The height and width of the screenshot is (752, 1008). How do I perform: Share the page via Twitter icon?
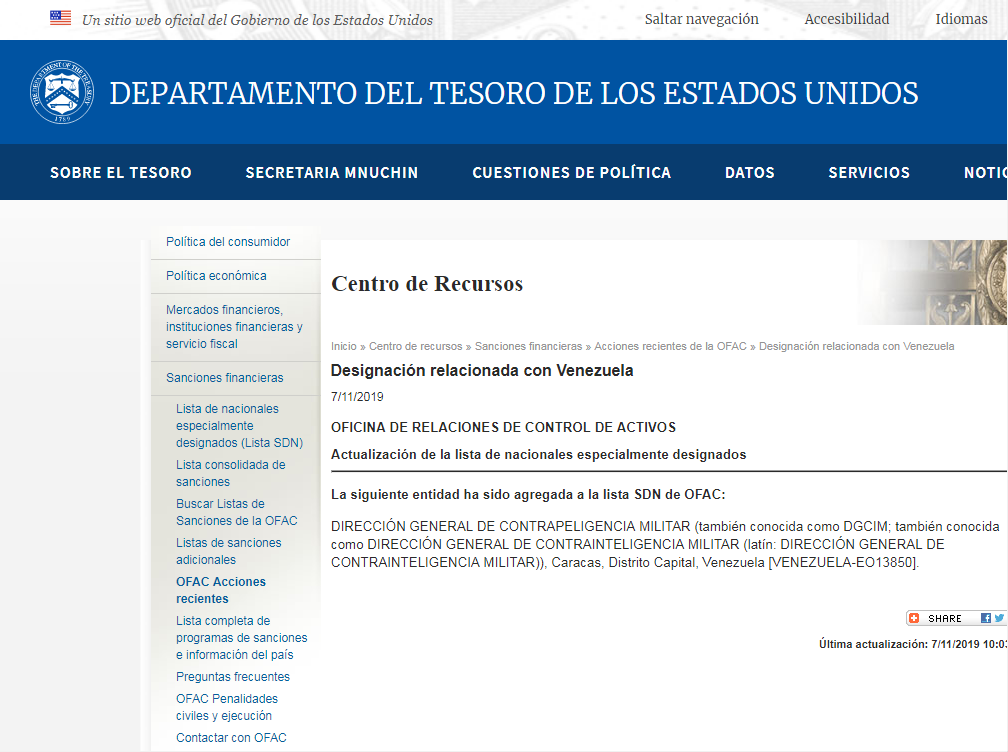[998, 618]
